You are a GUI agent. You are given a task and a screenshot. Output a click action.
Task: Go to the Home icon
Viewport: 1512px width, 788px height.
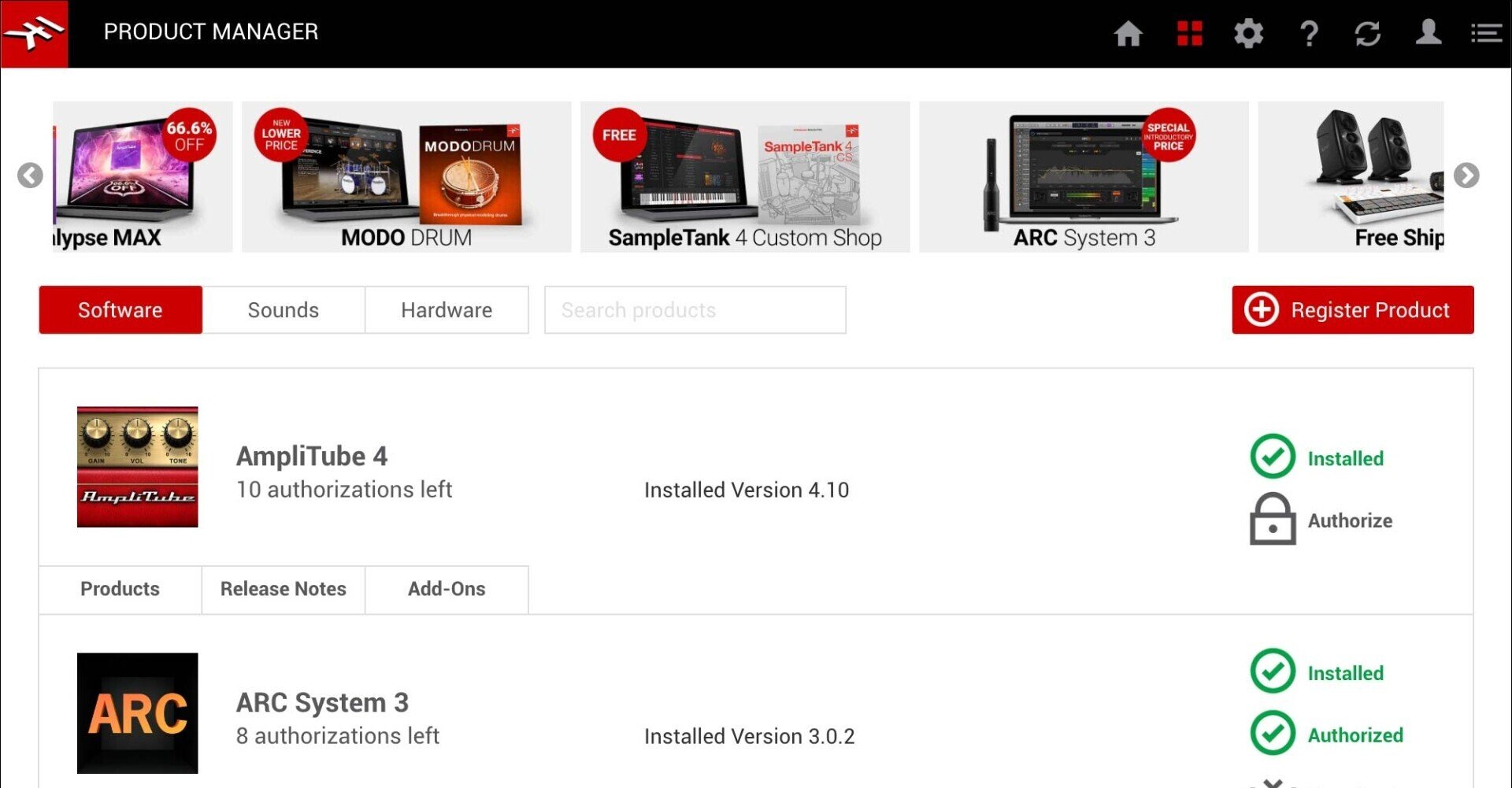click(1128, 34)
